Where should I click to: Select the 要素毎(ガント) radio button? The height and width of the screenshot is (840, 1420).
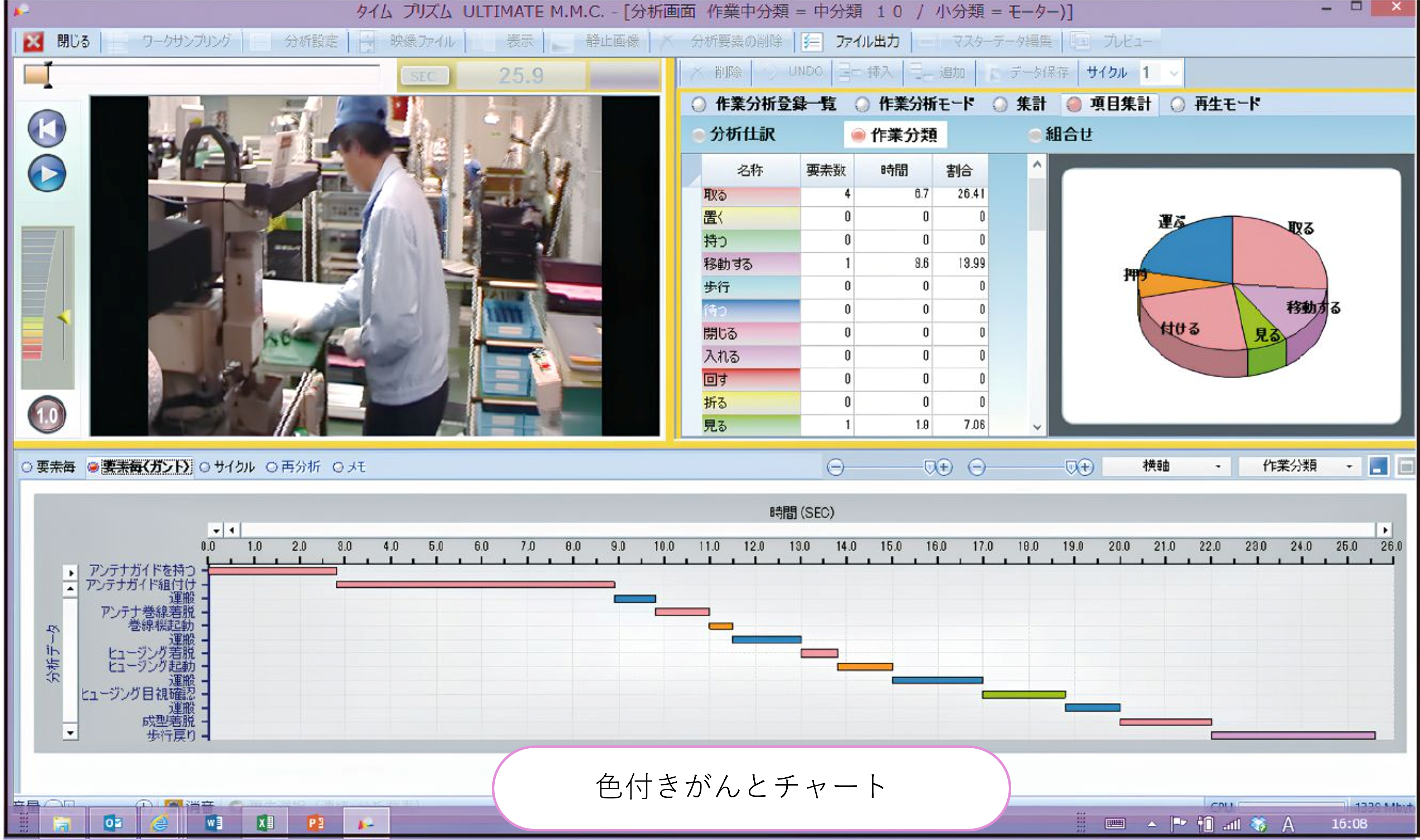(x=93, y=467)
